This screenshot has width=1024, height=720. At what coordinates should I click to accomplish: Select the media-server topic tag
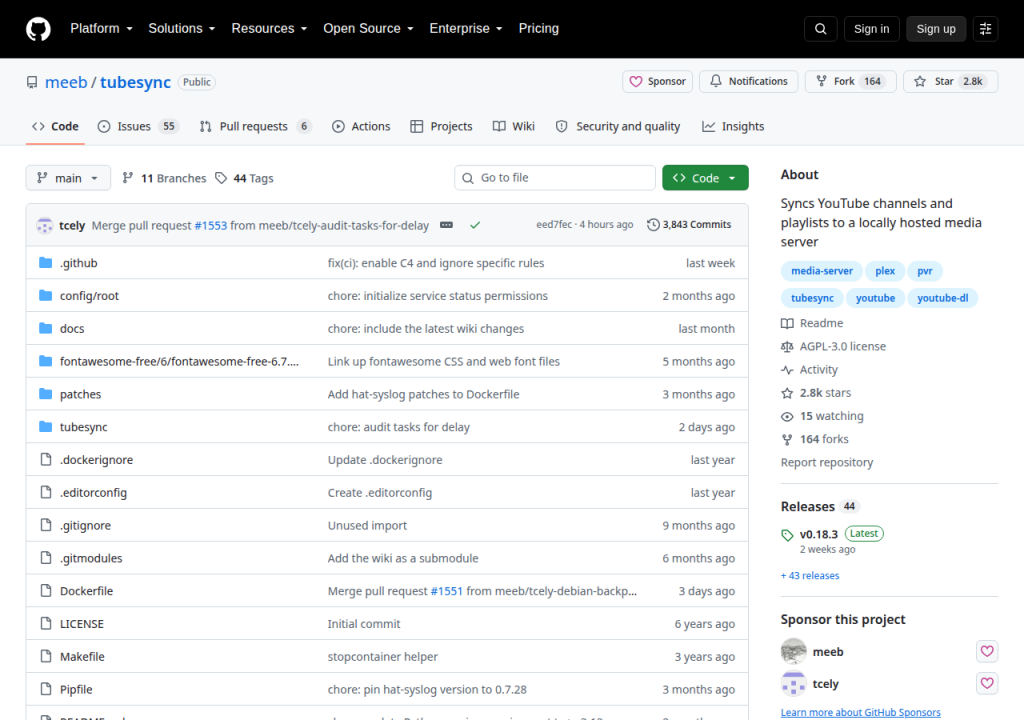822,271
